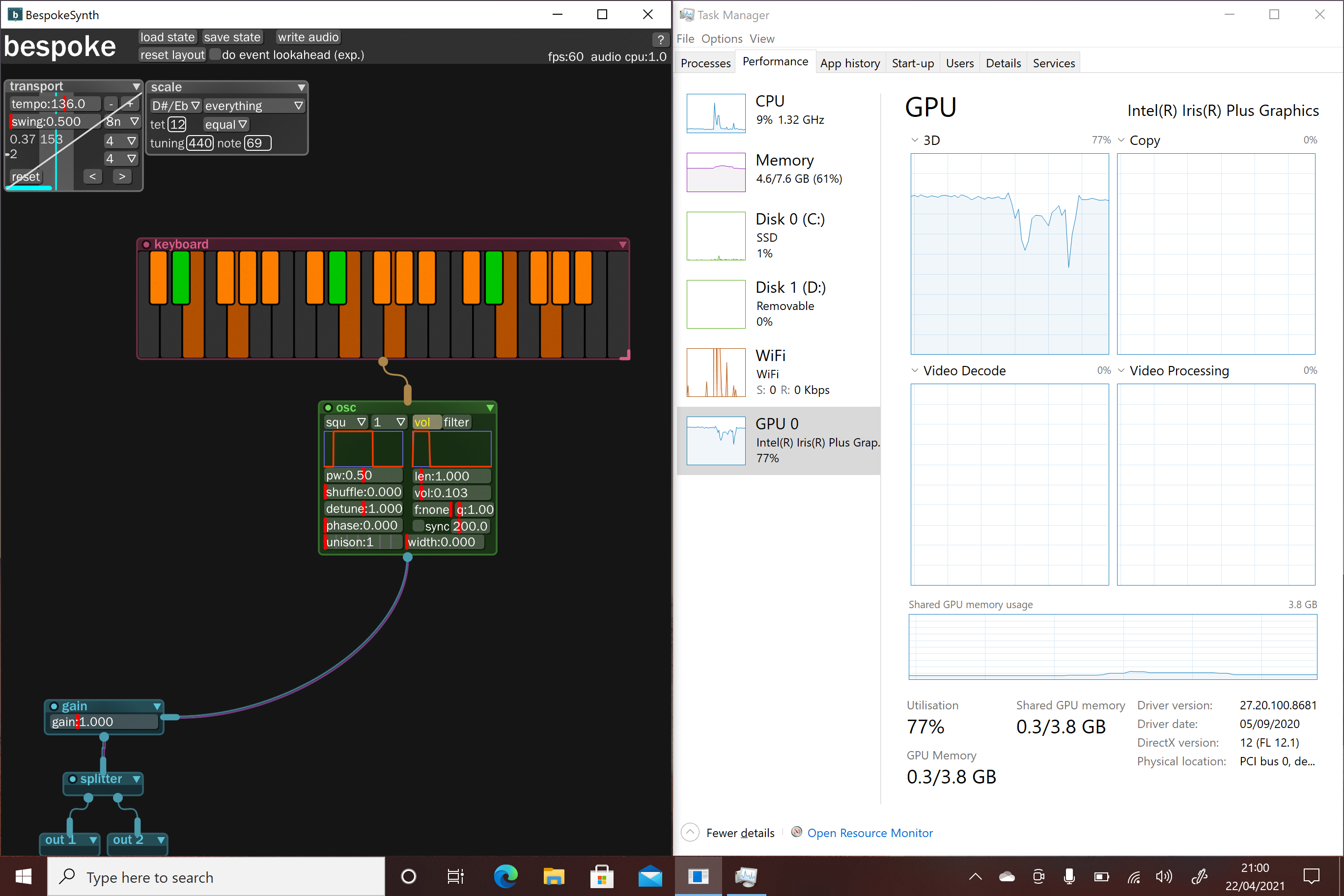Select the WiFi graph in the sidebar

(715, 372)
